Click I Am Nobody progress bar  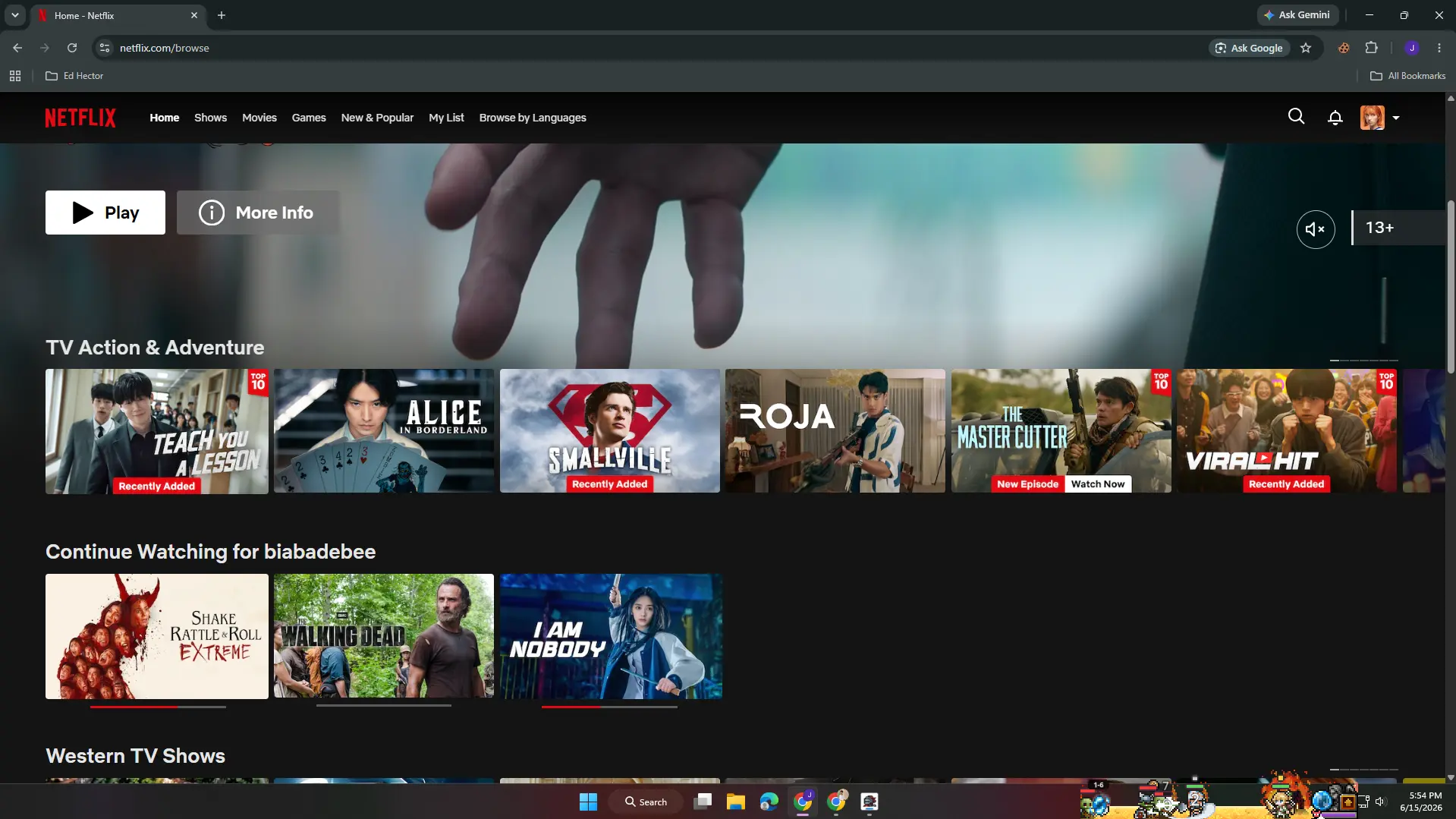point(609,707)
